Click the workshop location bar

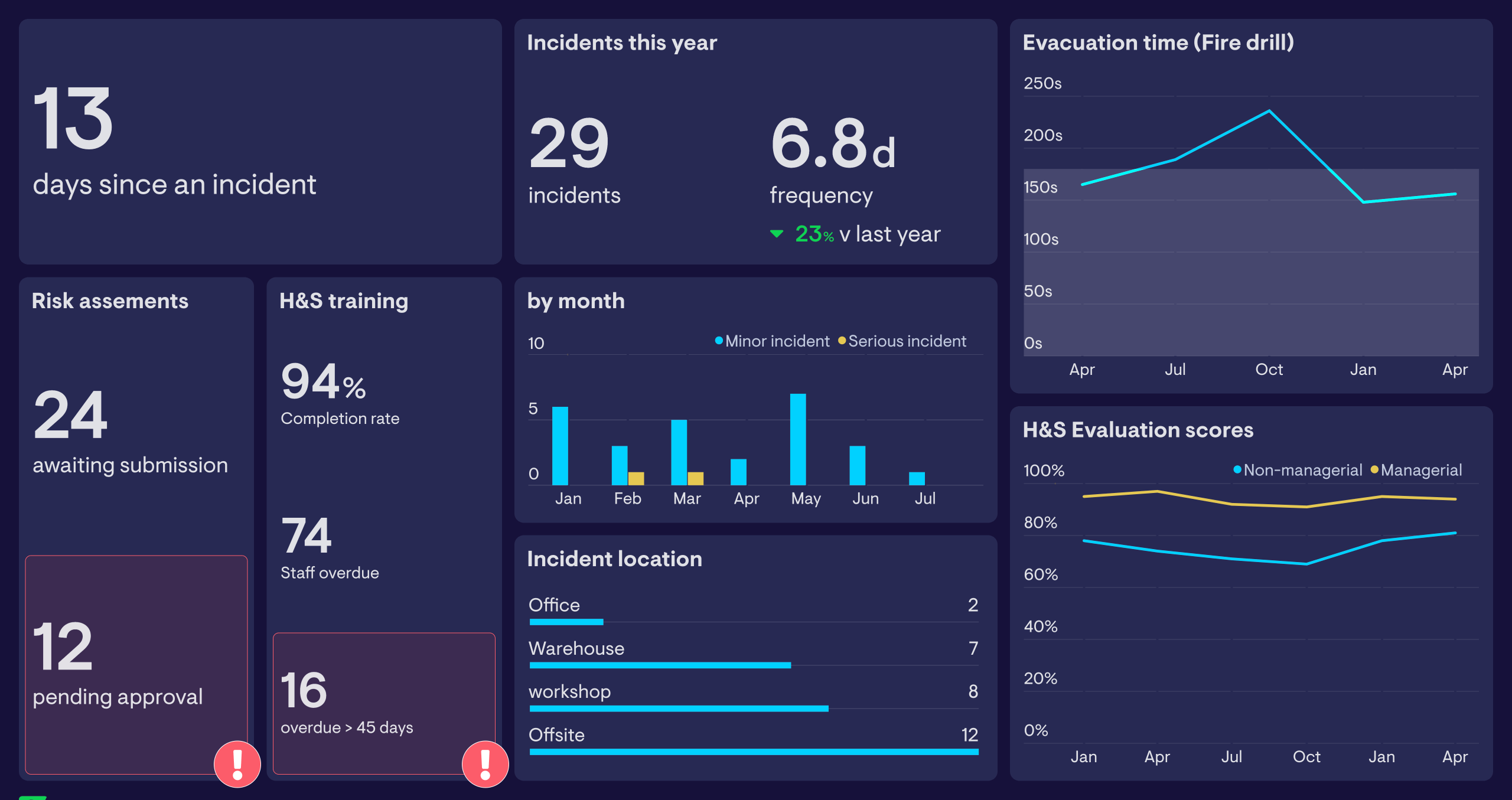point(679,708)
